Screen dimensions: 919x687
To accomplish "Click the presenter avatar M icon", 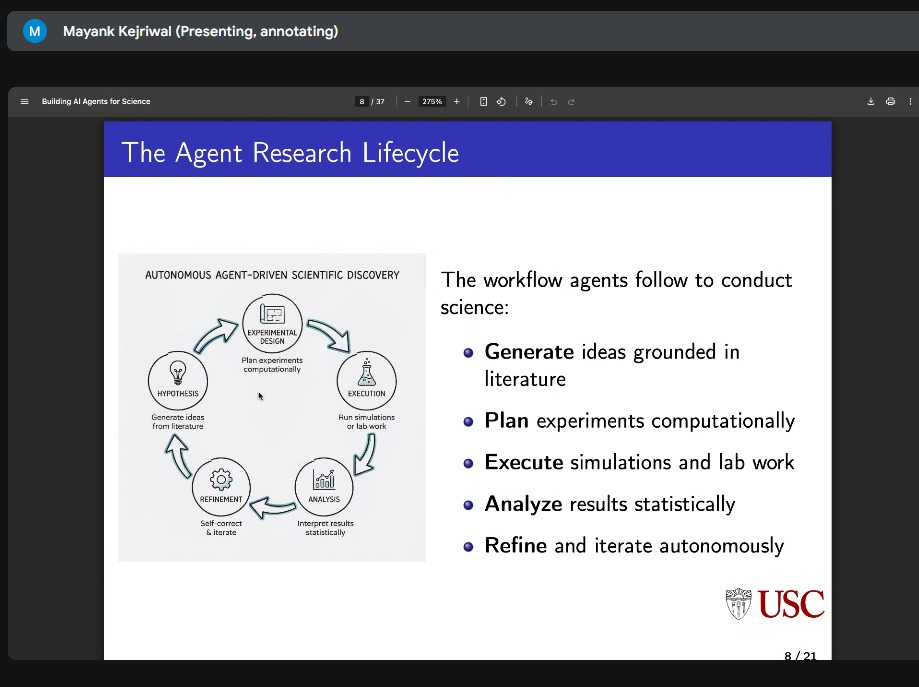I will click(35, 31).
